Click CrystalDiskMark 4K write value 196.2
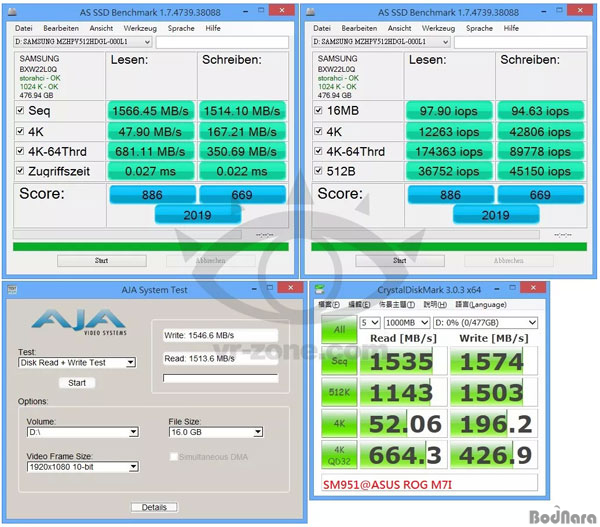This screenshot has width=600, height=527. coord(494,424)
